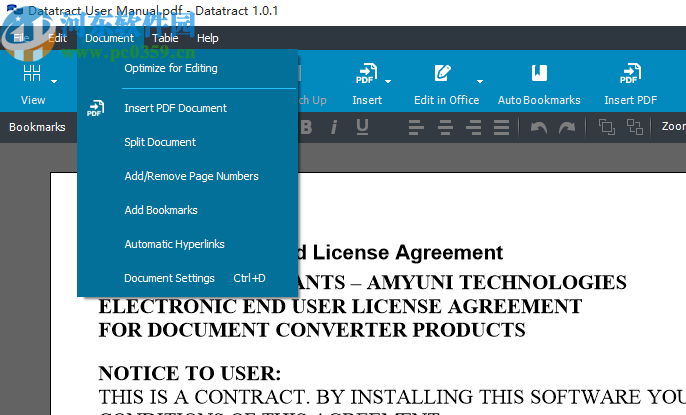Click the NOTICE TO USER heading

(x=189, y=373)
